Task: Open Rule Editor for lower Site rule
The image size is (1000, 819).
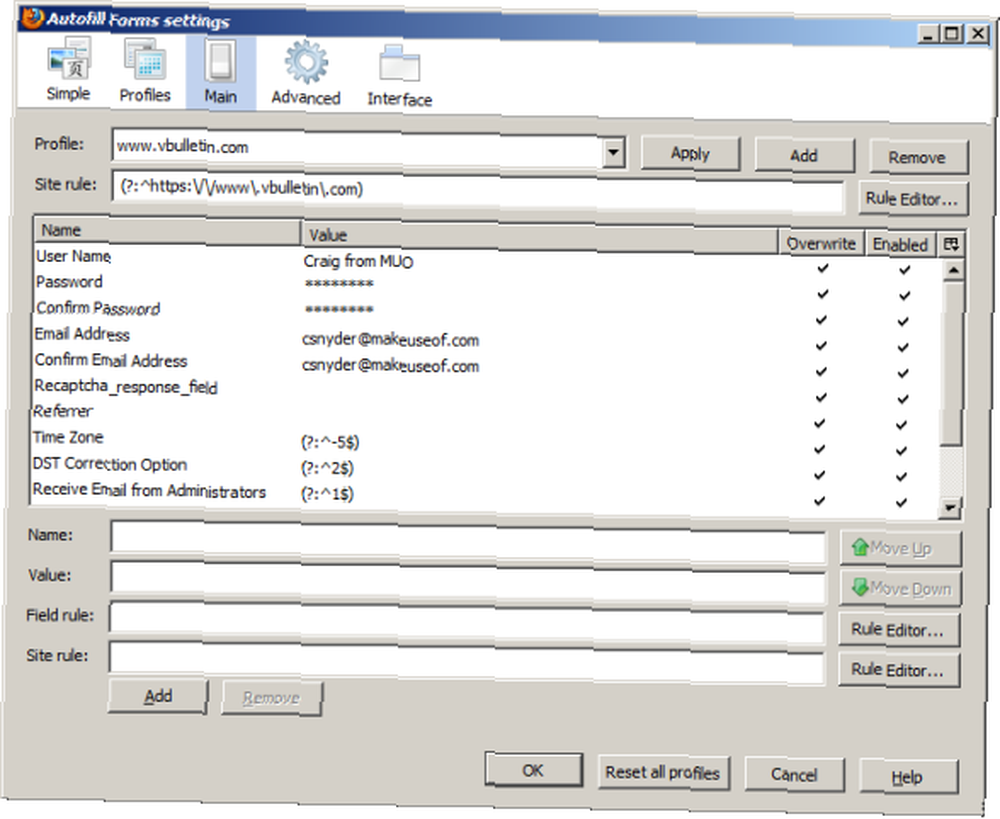Action: click(899, 670)
